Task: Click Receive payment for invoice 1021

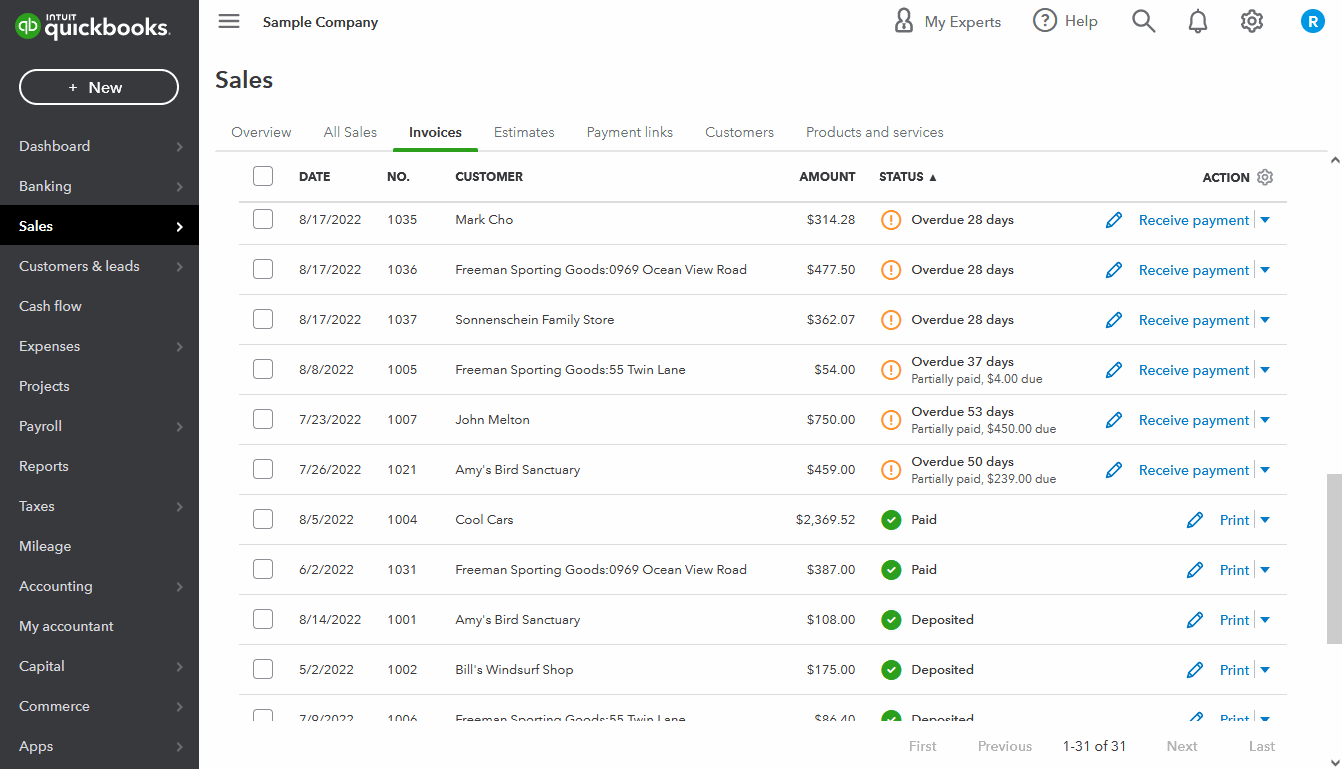Action: pos(1194,470)
